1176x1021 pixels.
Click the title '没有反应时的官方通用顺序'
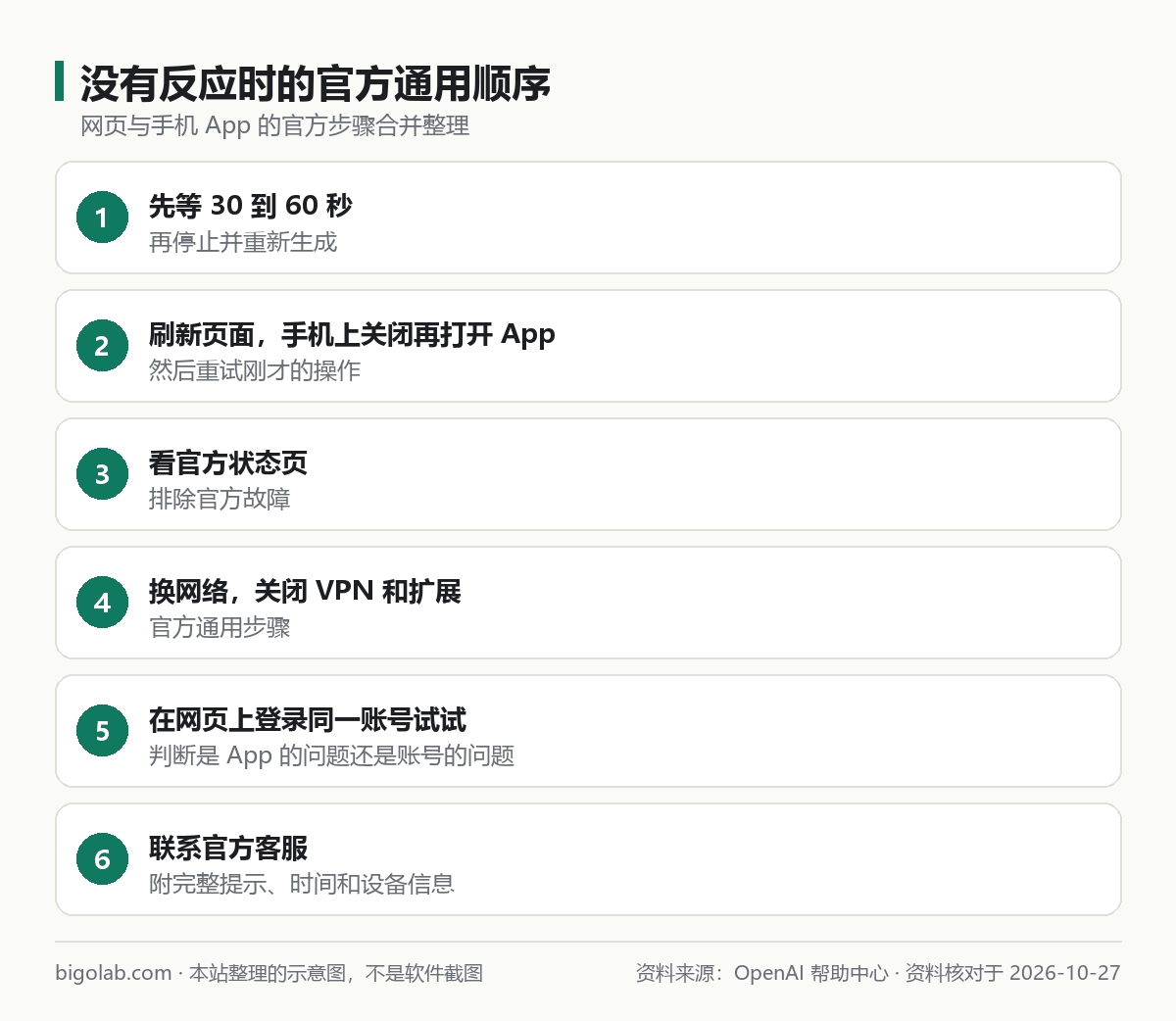click(316, 83)
